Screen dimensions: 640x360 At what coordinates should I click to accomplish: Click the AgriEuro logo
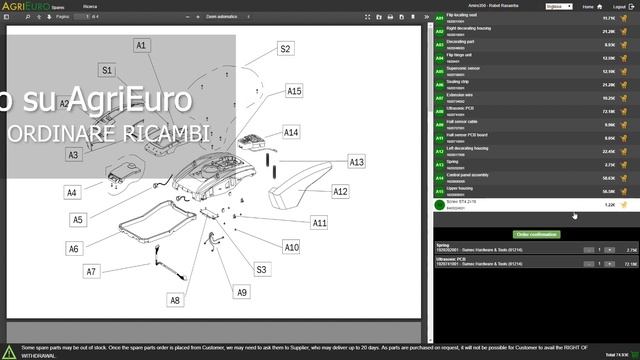pyautogui.click(x=26, y=6)
